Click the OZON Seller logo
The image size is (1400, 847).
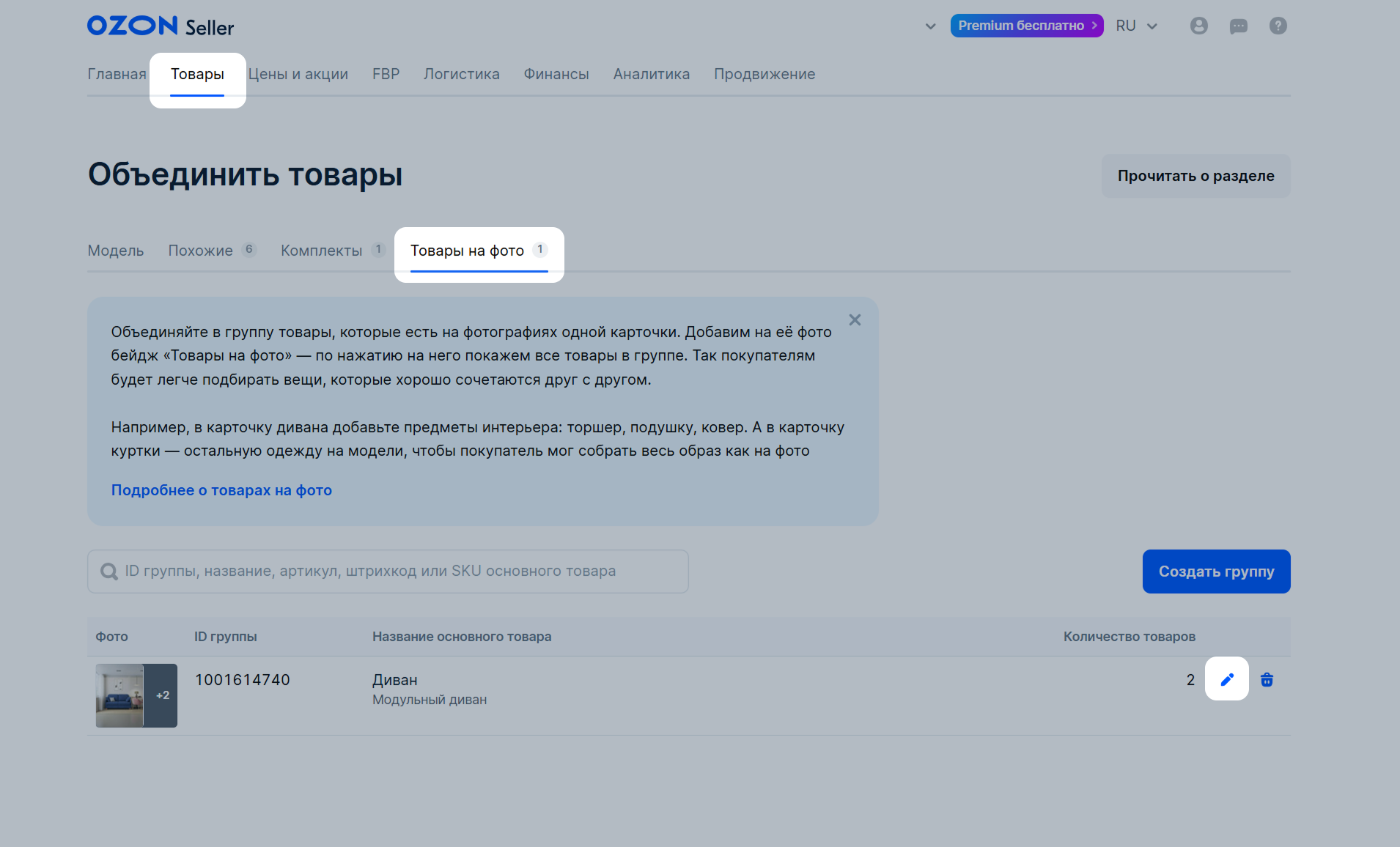[x=161, y=26]
